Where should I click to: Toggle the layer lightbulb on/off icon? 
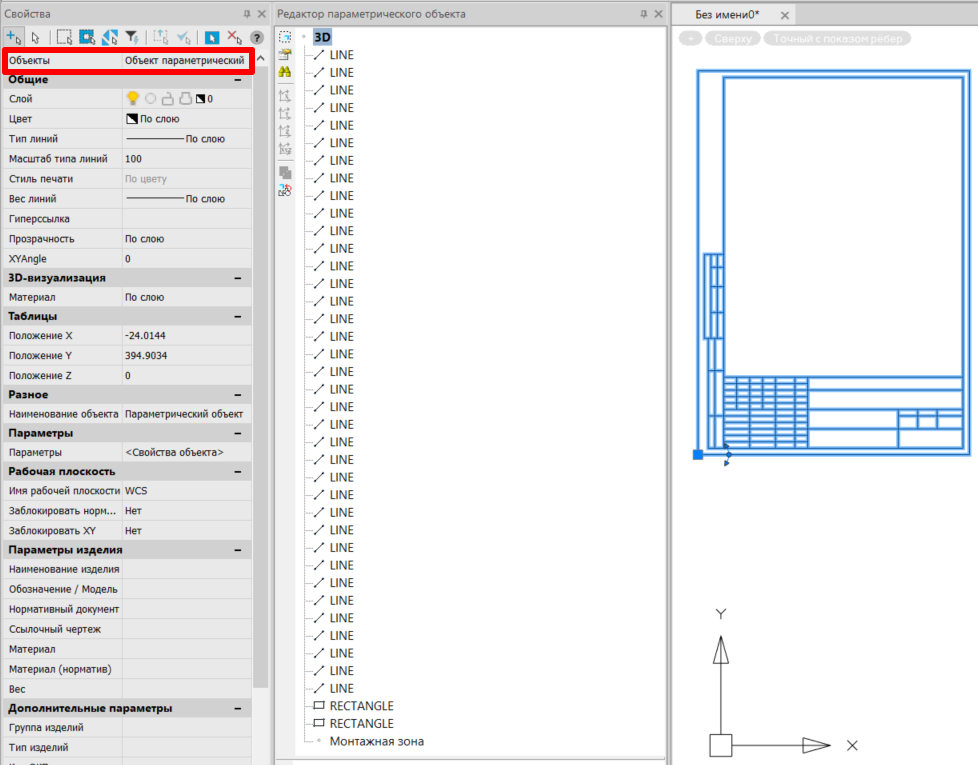[132, 99]
